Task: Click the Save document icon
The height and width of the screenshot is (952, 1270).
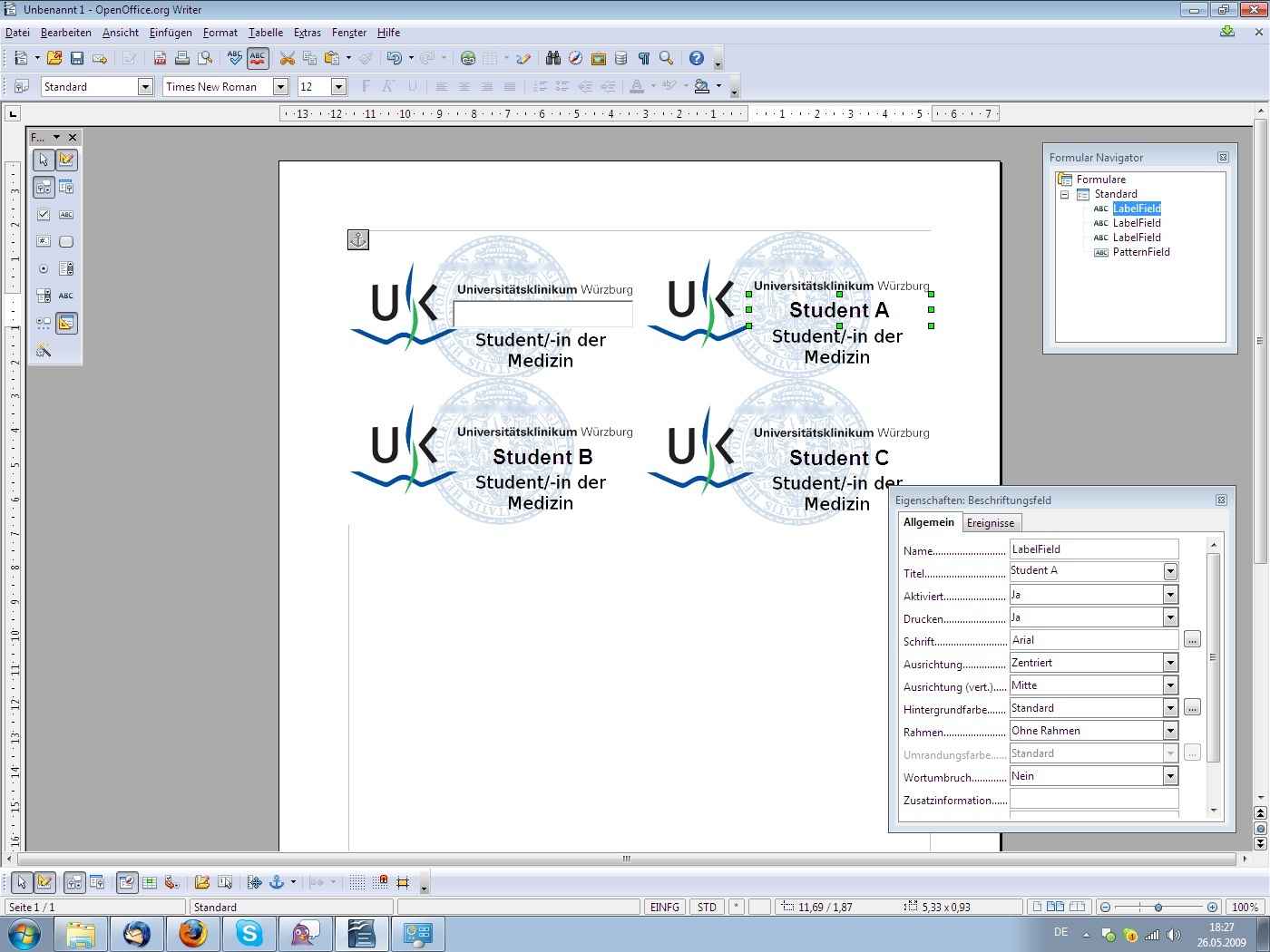Action: (77, 58)
